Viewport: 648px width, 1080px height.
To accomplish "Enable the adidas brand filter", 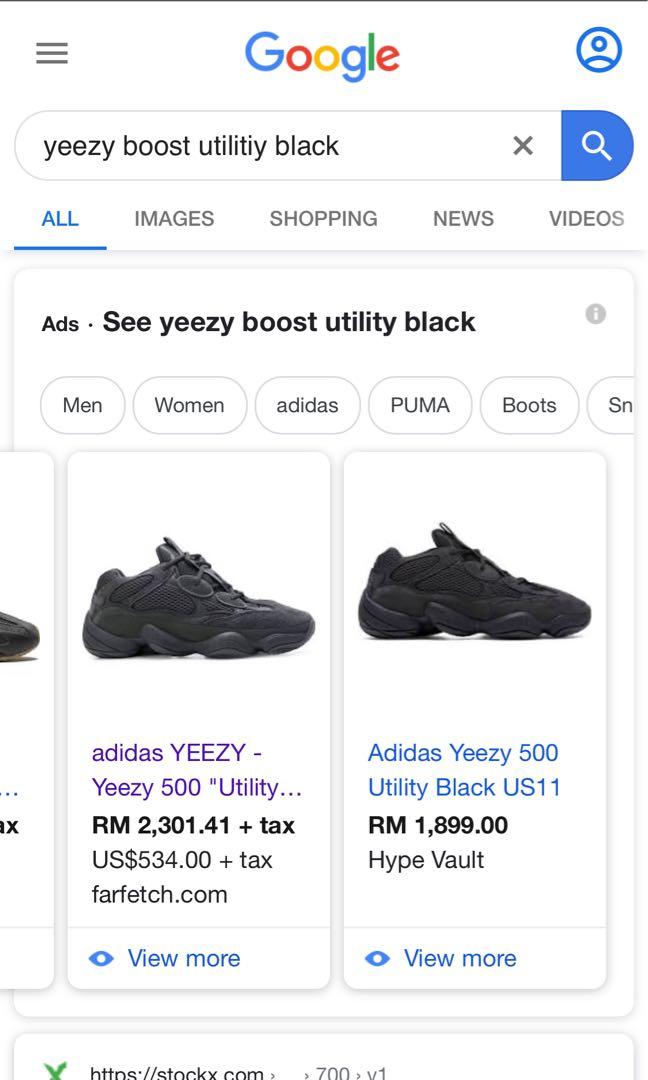I will coord(305,405).
